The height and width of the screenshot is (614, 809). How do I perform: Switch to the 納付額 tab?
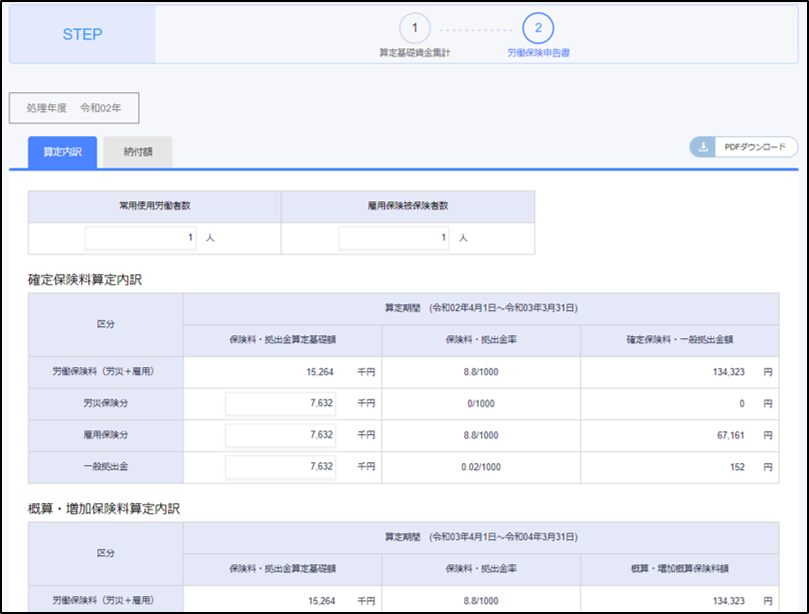point(138,153)
